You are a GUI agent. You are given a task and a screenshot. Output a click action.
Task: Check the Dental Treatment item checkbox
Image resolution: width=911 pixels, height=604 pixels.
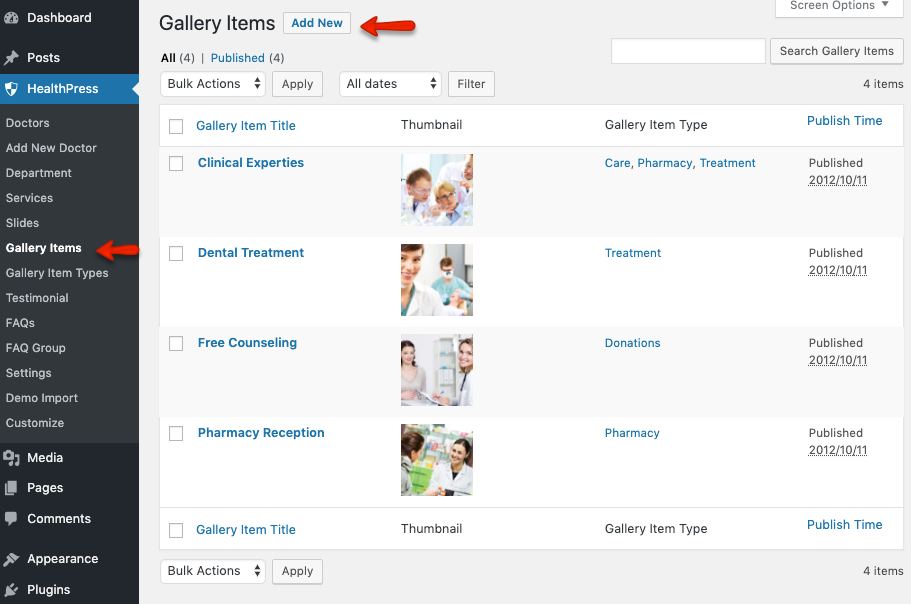pos(176,254)
